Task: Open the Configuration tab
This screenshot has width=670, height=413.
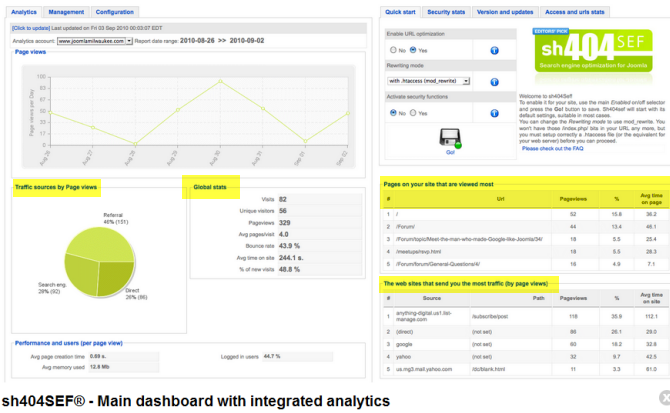Action: pyautogui.click(x=115, y=12)
